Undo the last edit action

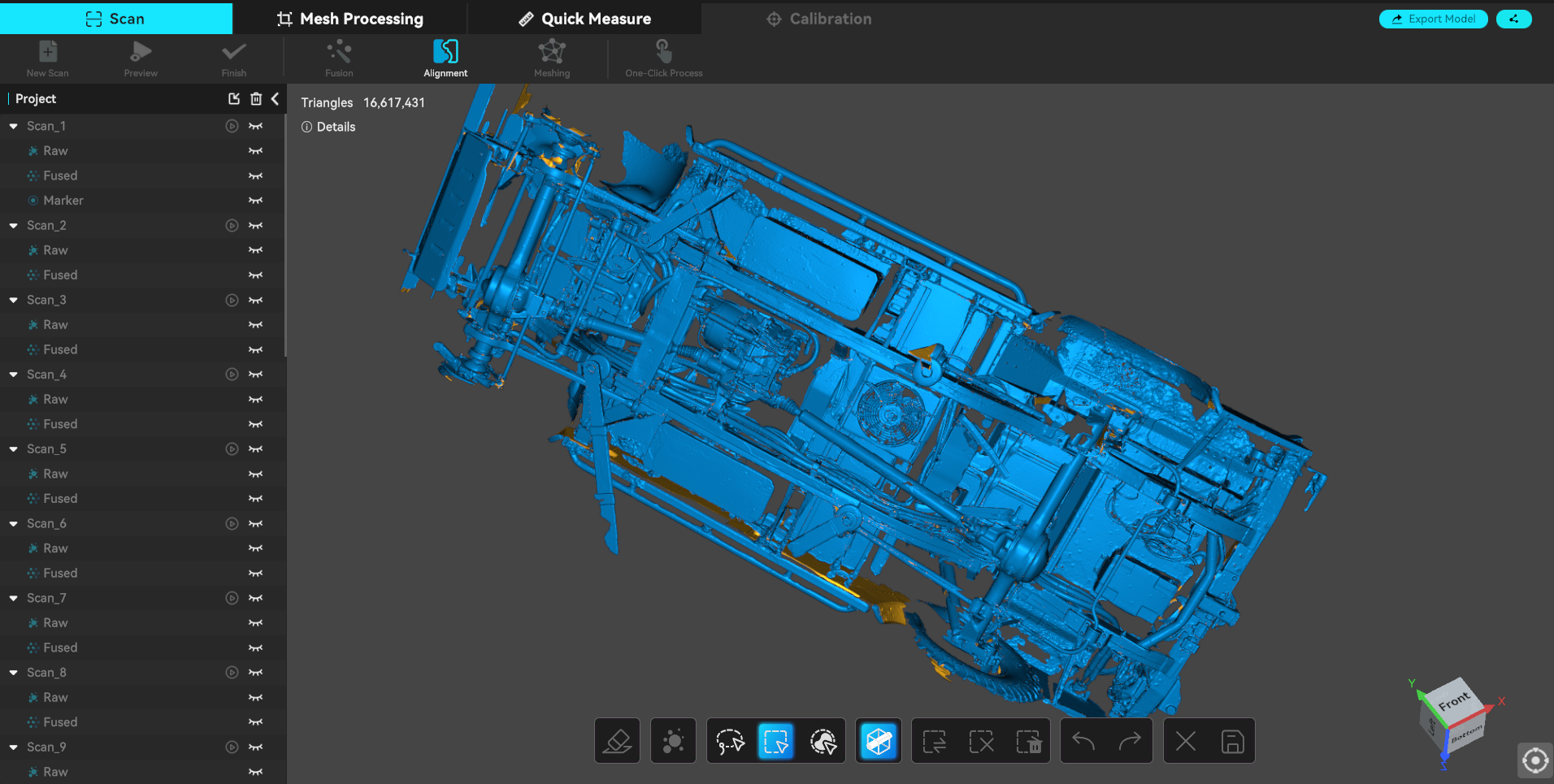click(x=1083, y=741)
